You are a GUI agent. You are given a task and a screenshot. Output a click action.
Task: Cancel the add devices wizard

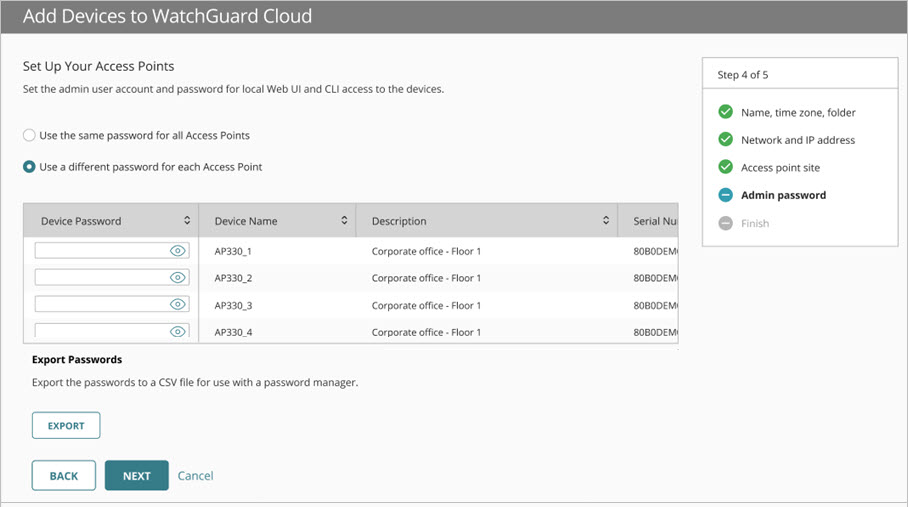pos(195,476)
